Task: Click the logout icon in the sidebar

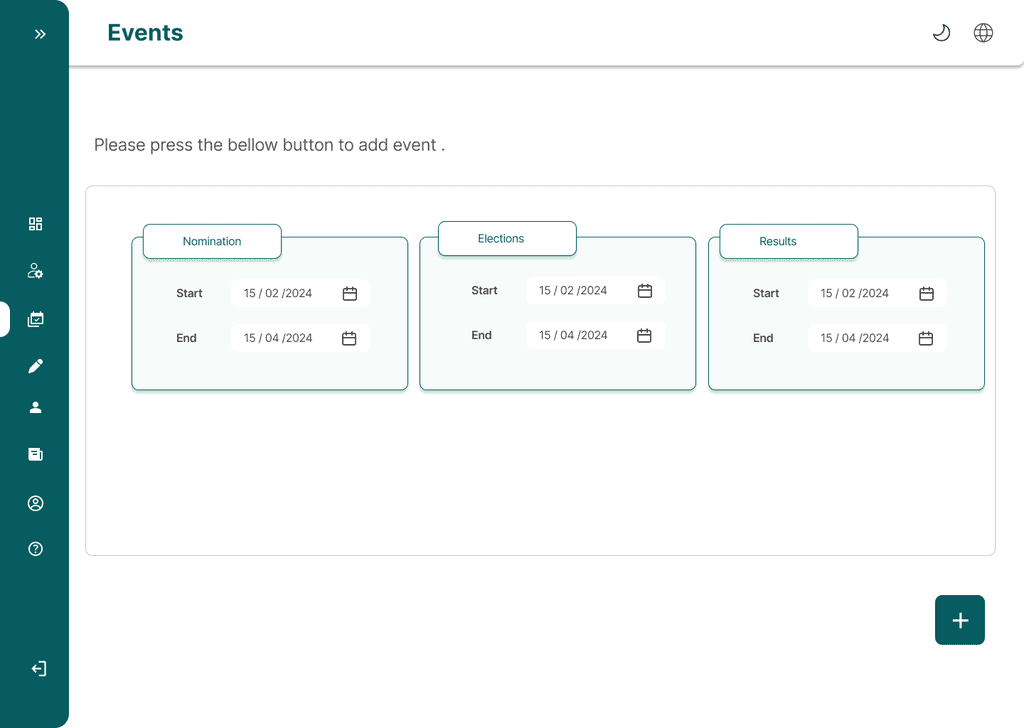Action: click(39, 669)
